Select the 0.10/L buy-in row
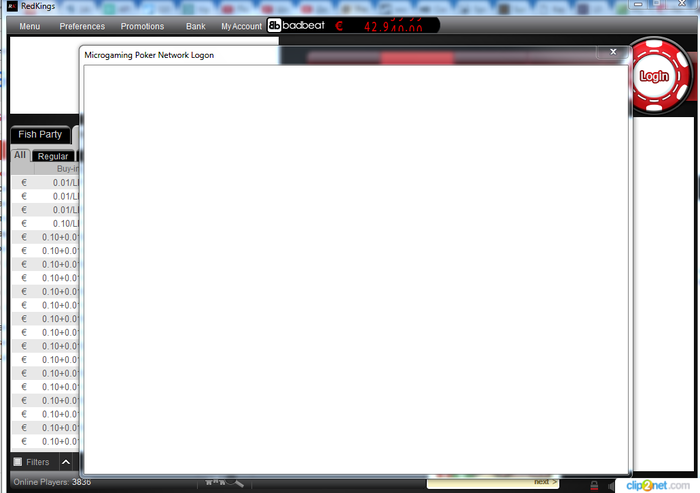 (x=45, y=223)
